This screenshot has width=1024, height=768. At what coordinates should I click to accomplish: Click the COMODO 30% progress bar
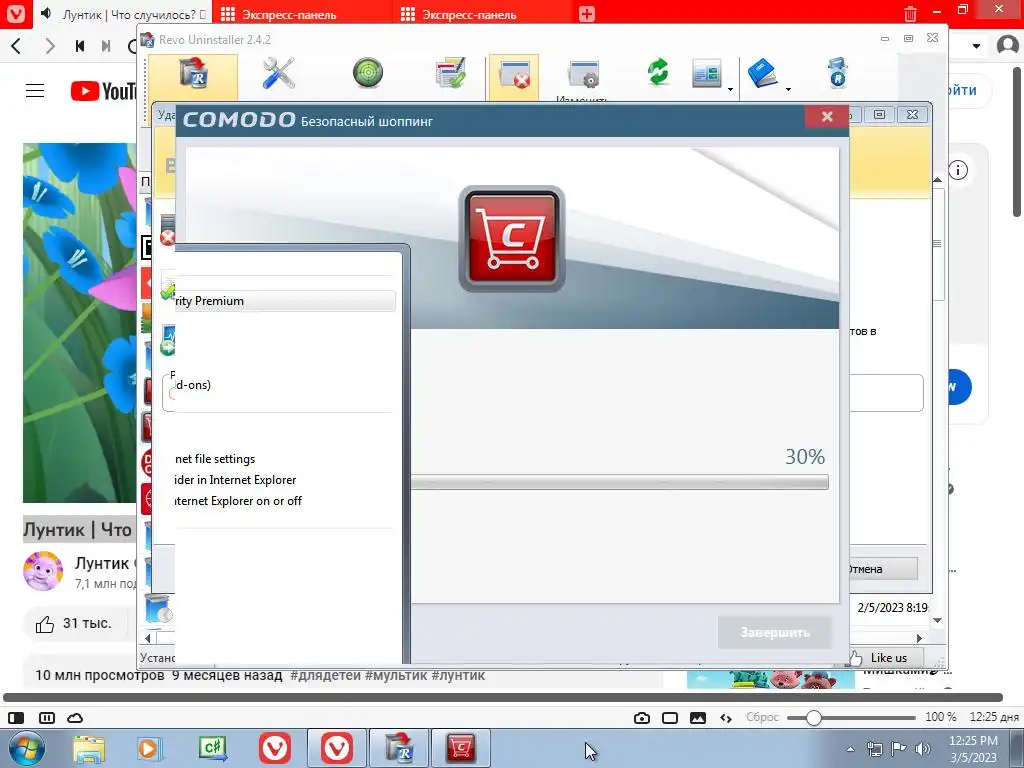pos(619,482)
